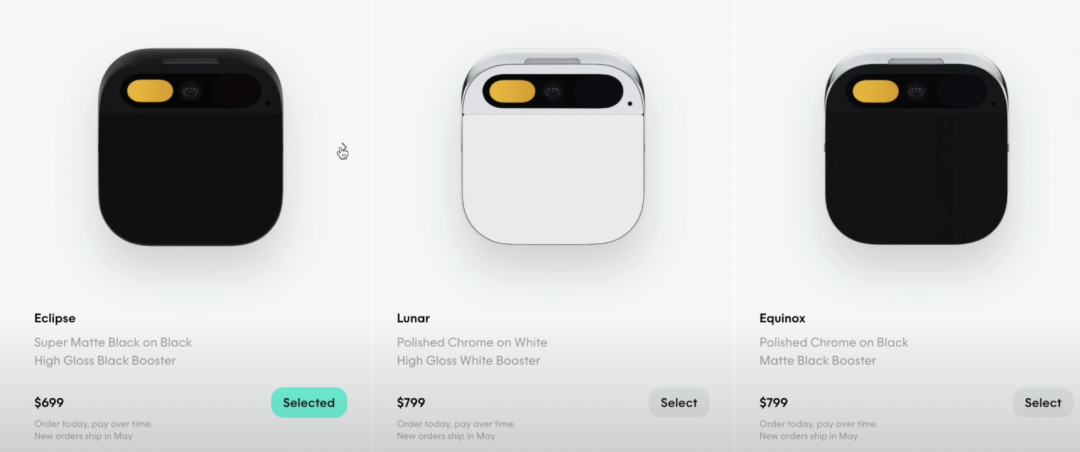
Task: Click the yellow light on Eclipse device
Action: [150, 91]
